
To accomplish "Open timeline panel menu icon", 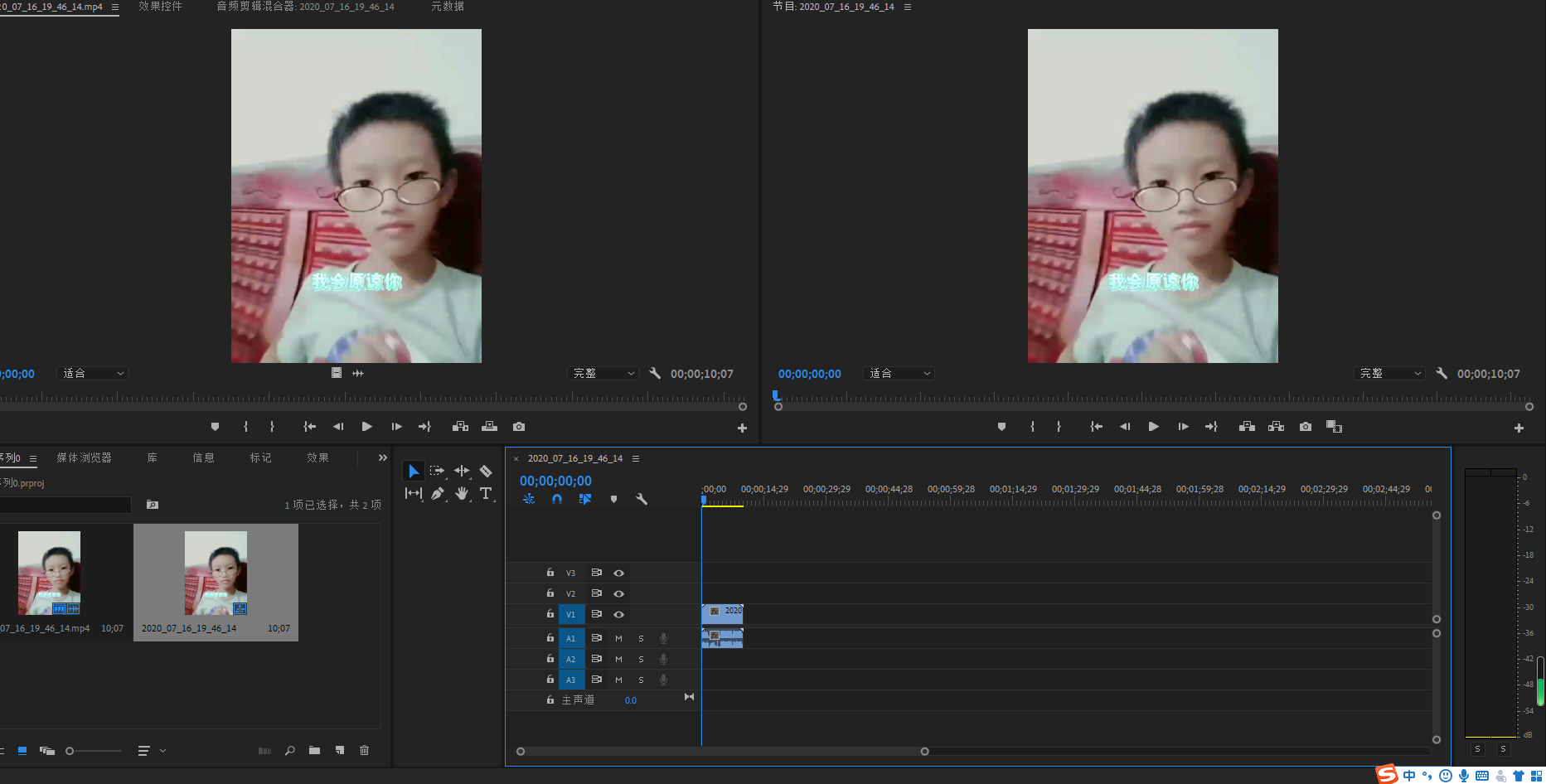I will click(636, 458).
